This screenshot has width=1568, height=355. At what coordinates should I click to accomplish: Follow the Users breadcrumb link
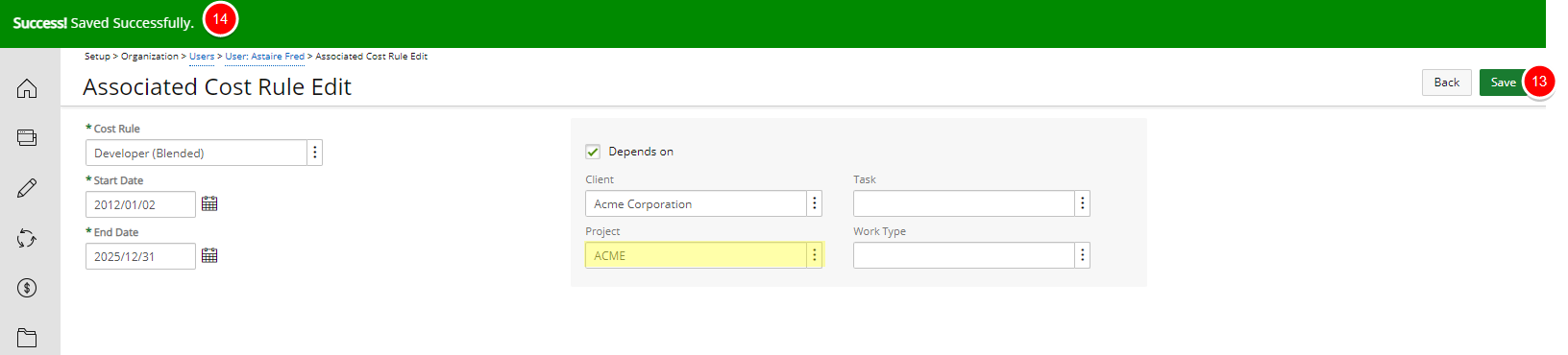click(202, 57)
